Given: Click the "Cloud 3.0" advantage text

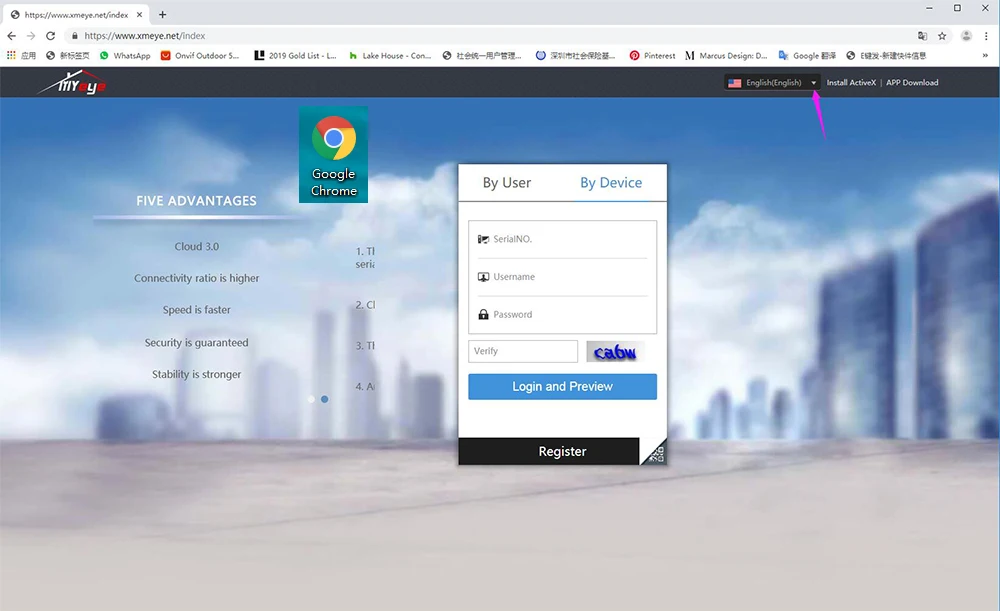Looking at the screenshot, I should 196,246.
